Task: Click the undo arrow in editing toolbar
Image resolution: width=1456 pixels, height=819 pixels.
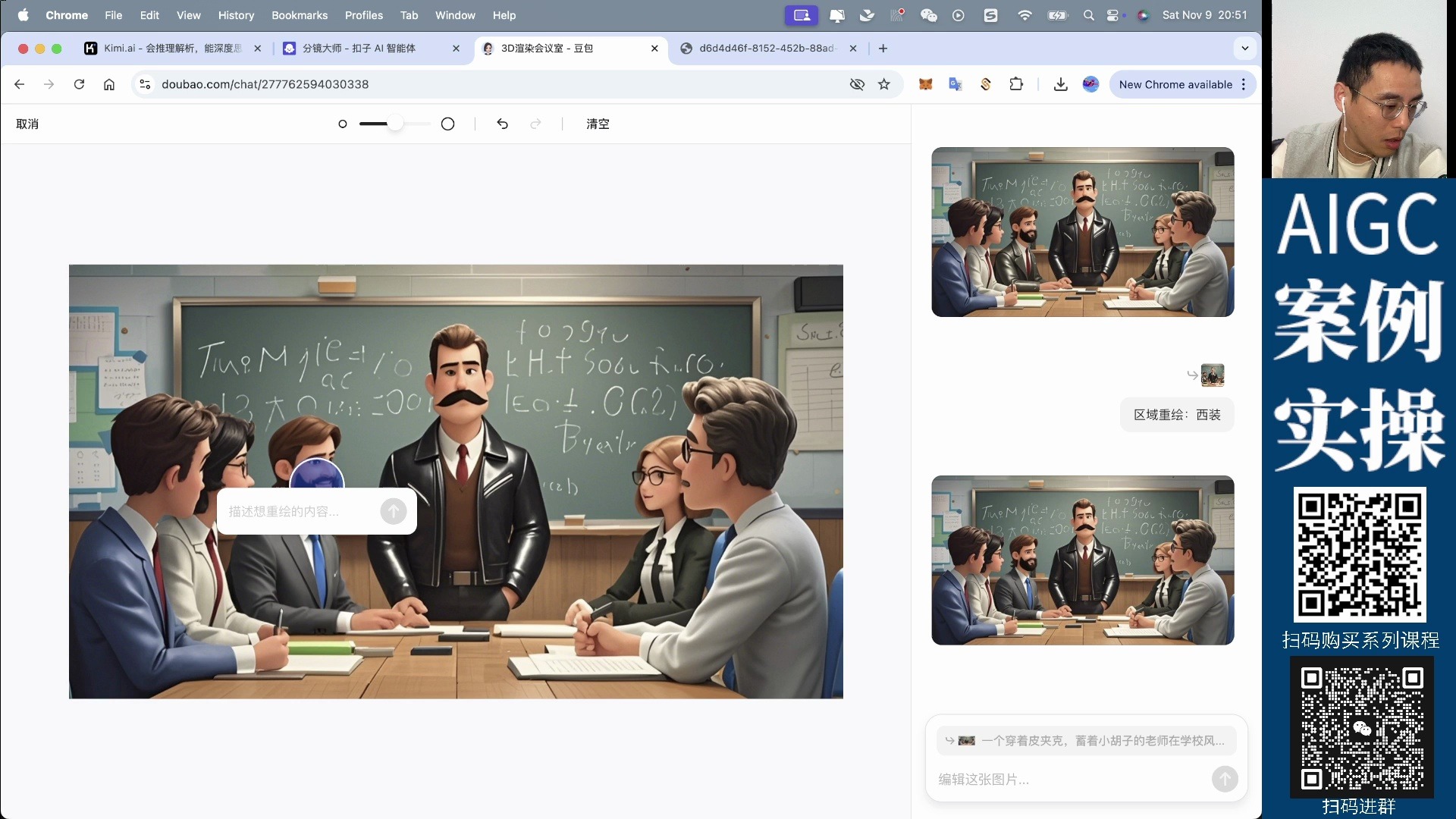Action: 502,124
